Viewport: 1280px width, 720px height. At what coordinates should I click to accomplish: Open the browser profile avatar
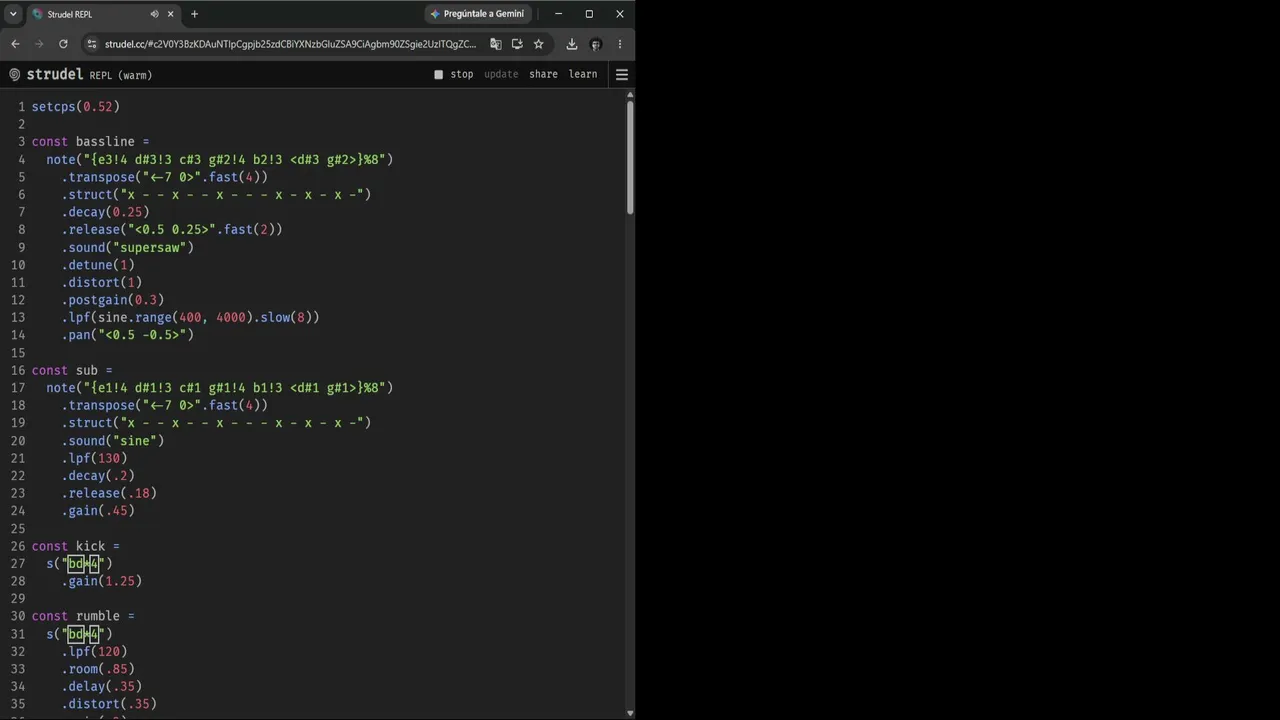point(595,44)
